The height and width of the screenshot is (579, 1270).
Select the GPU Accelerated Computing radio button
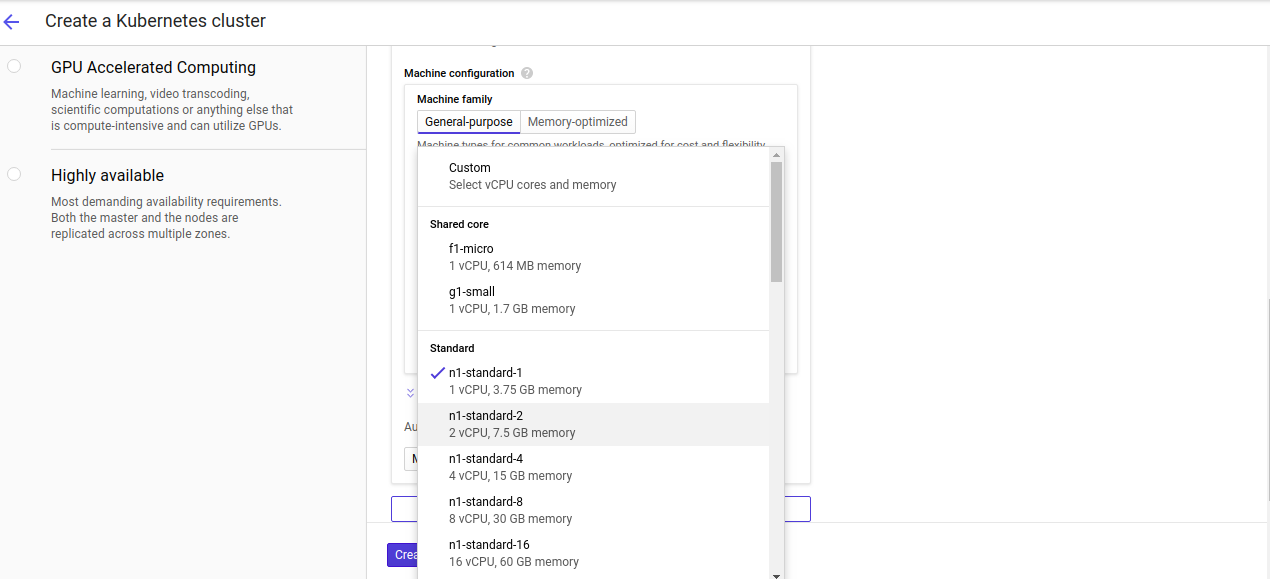tap(14, 64)
